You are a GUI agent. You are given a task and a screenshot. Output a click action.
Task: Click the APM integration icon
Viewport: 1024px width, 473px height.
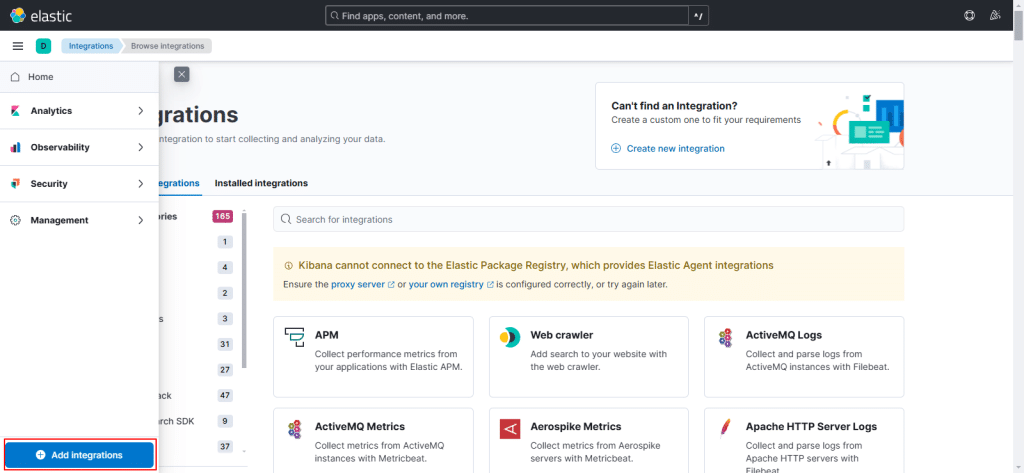(x=294, y=337)
